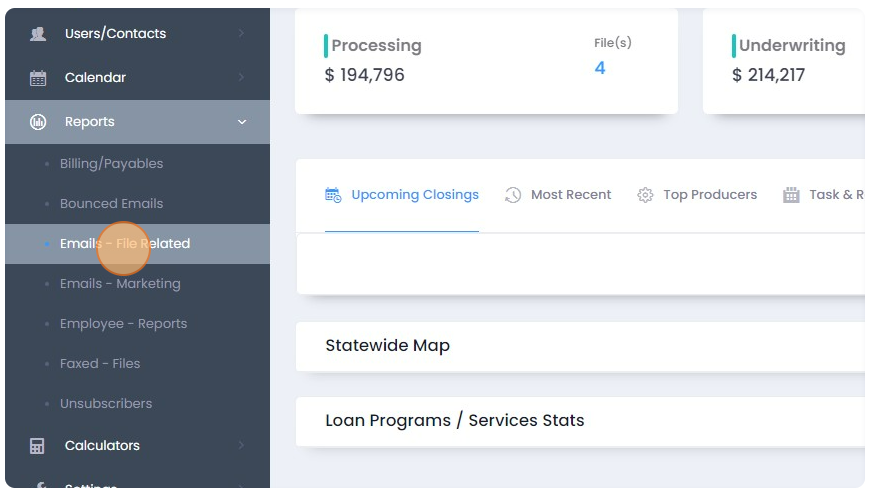Viewport: 873px width, 496px height.
Task: Open Billing/Payables report
Action: [x=111, y=164]
